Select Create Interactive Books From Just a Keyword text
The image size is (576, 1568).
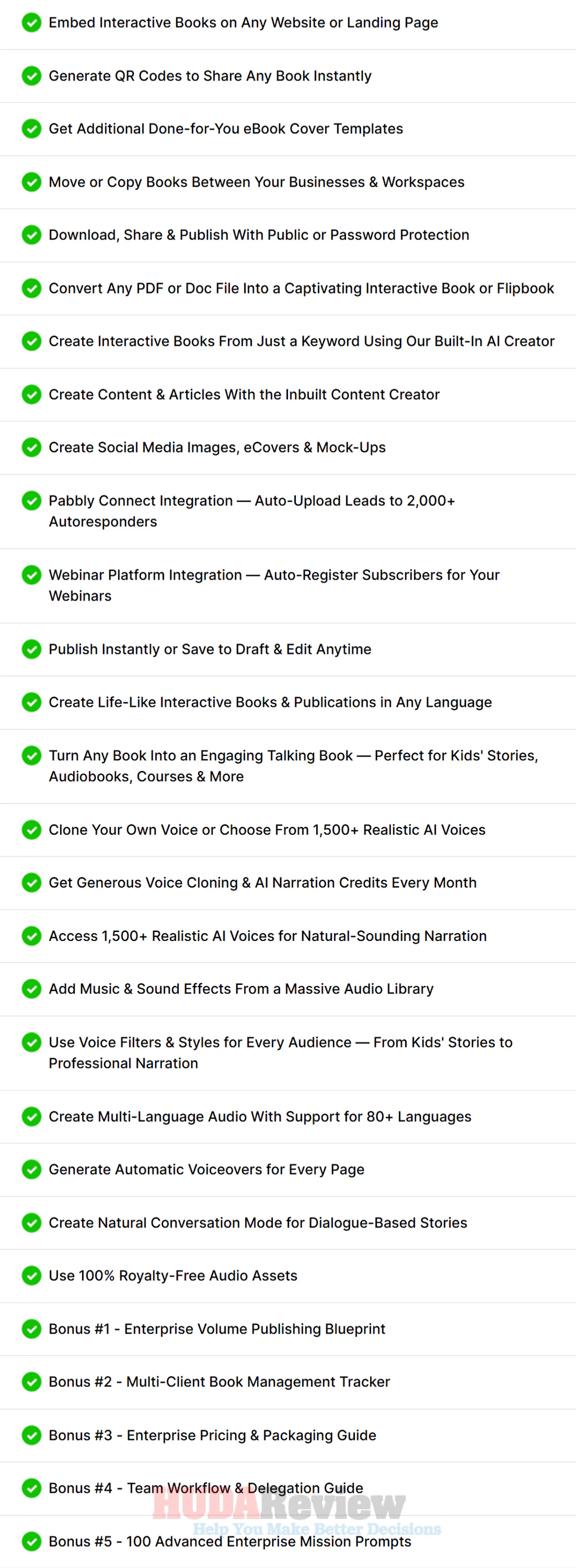[301, 342]
